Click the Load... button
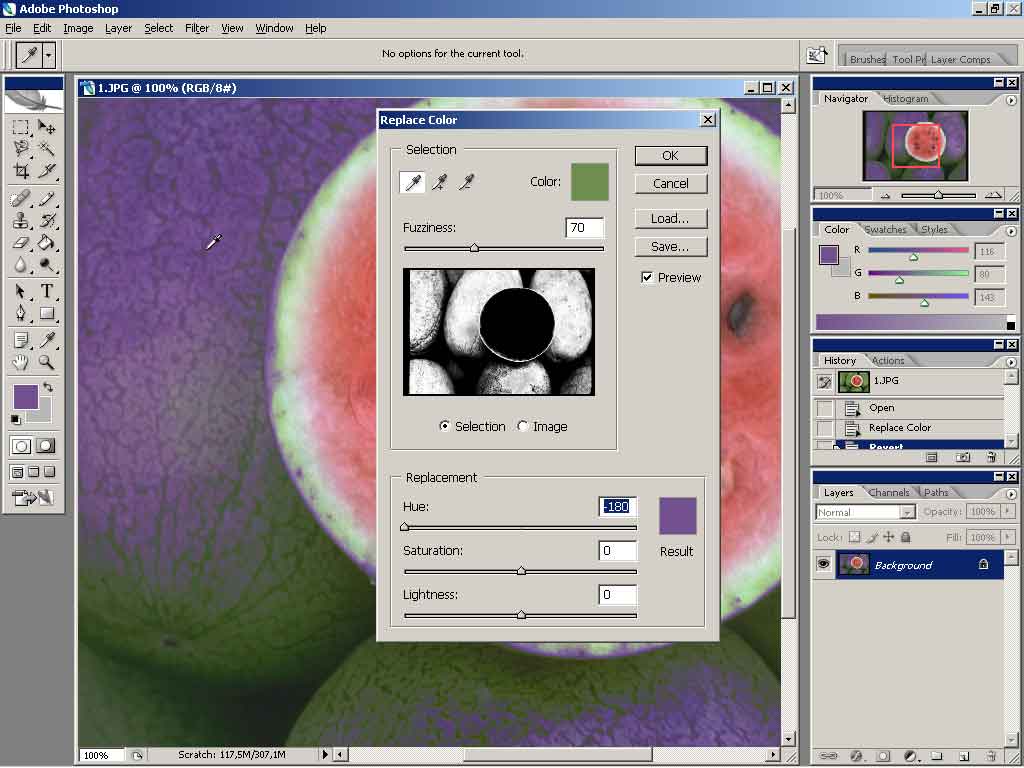Screen dimensions: 1024x768 (671, 219)
